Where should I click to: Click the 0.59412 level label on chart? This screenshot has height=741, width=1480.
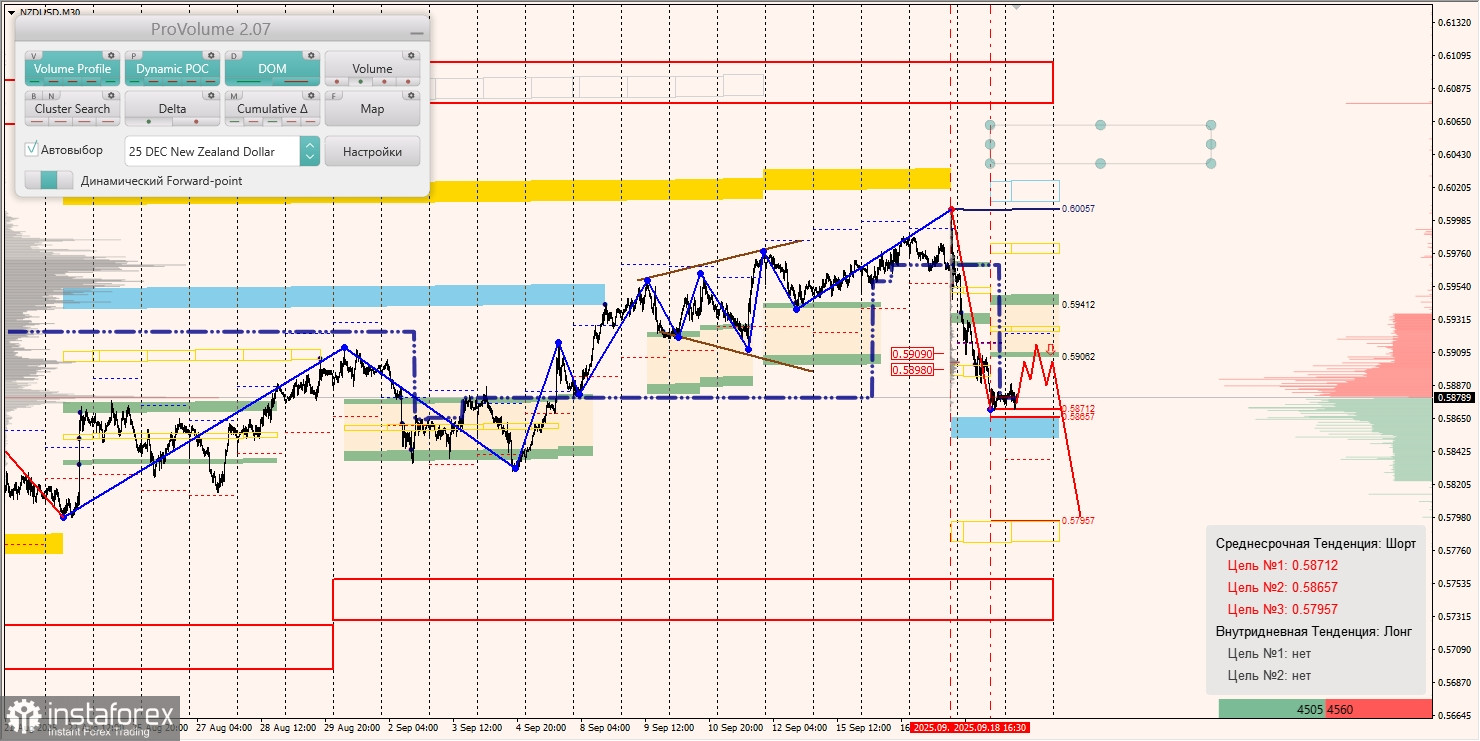pyautogui.click(x=1078, y=304)
